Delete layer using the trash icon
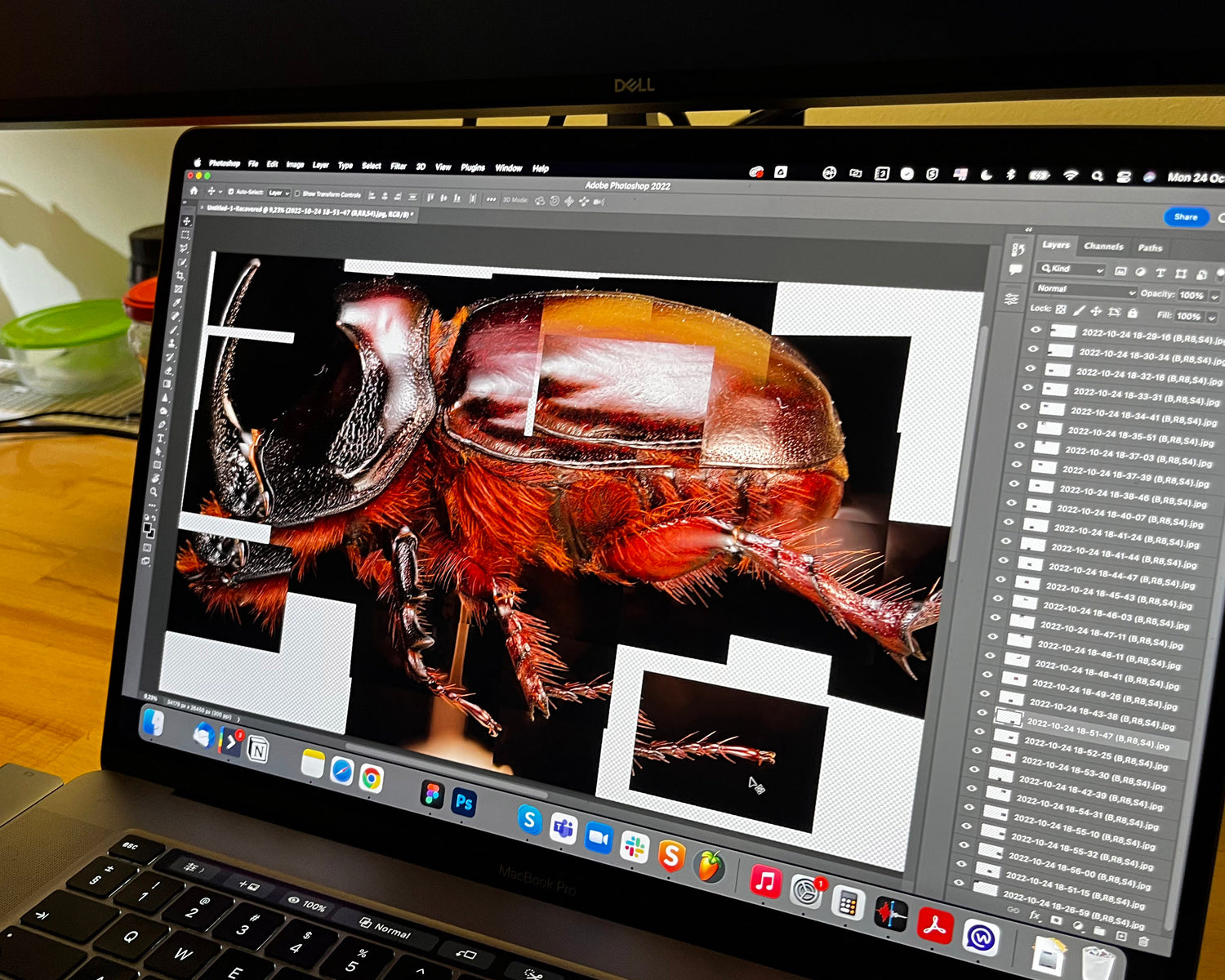 click(1143, 941)
